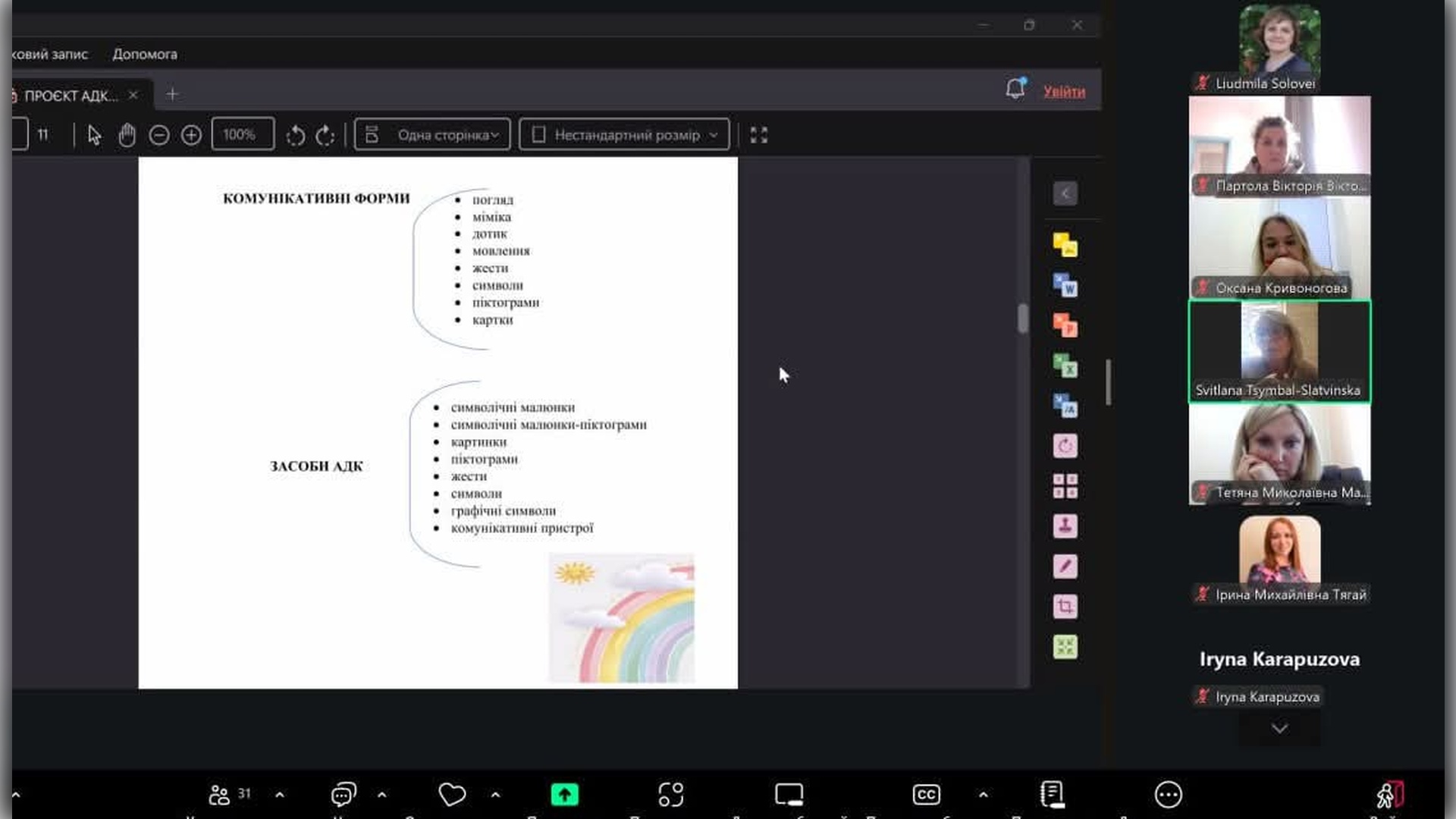Click the 100% zoom level field

pos(242,135)
